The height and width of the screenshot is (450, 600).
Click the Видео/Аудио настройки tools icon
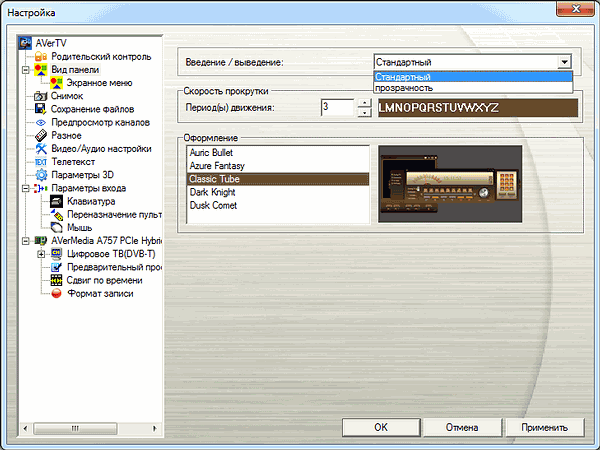click(x=41, y=148)
